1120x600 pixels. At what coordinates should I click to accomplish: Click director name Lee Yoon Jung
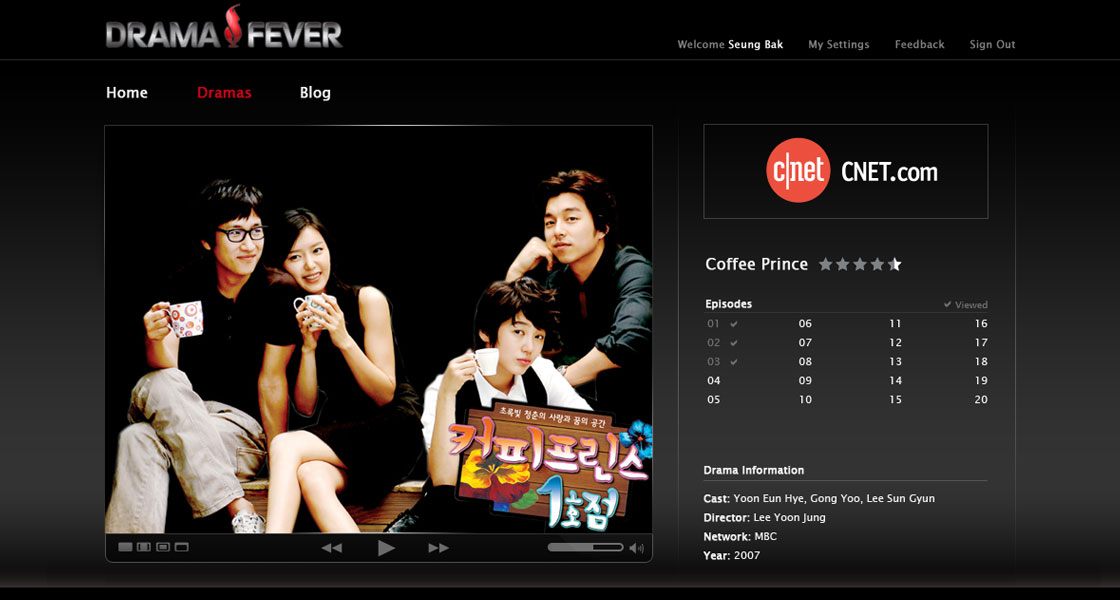point(789,518)
